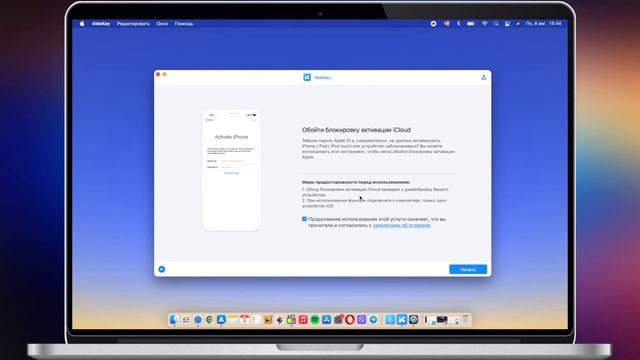Open the Notes app in the Dock

tap(233, 320)
